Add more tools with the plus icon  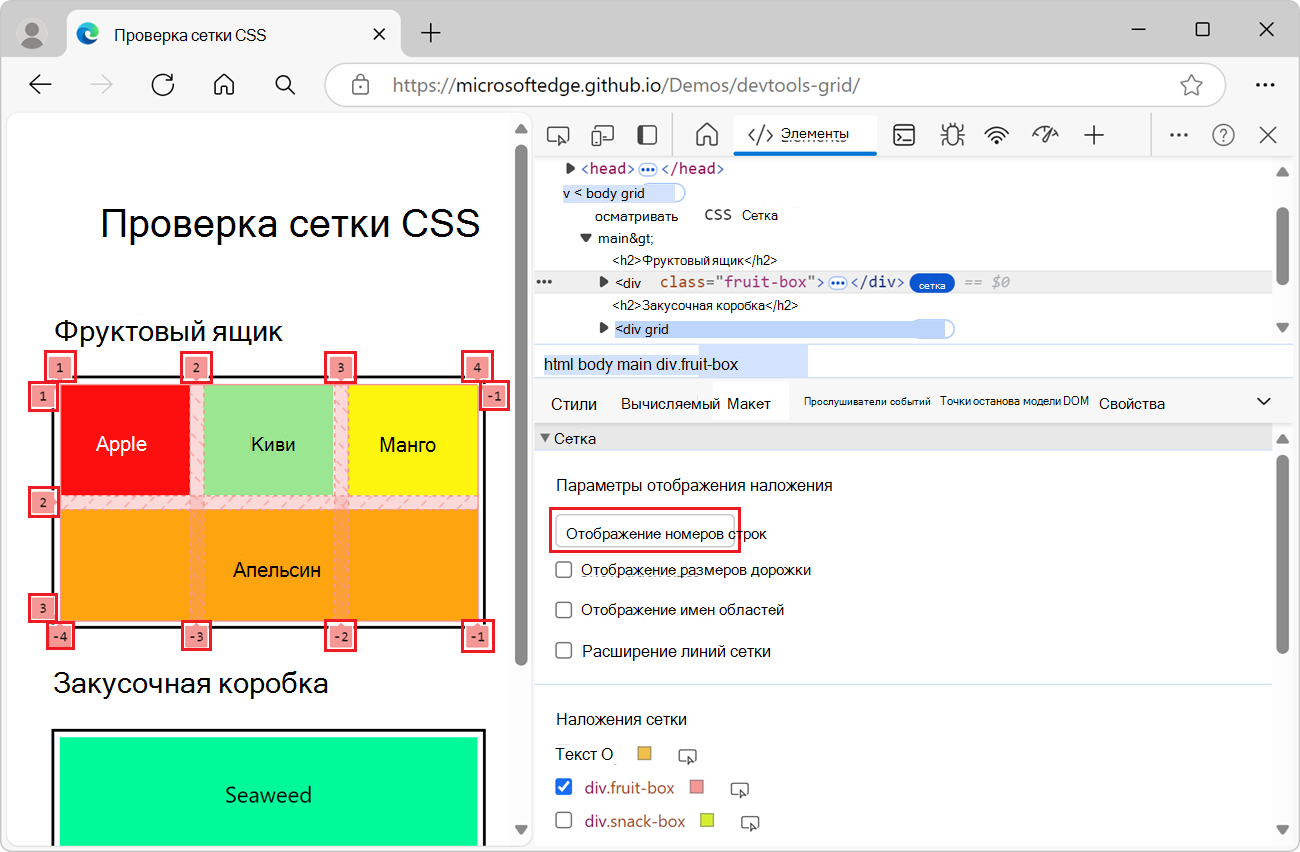1094,134
